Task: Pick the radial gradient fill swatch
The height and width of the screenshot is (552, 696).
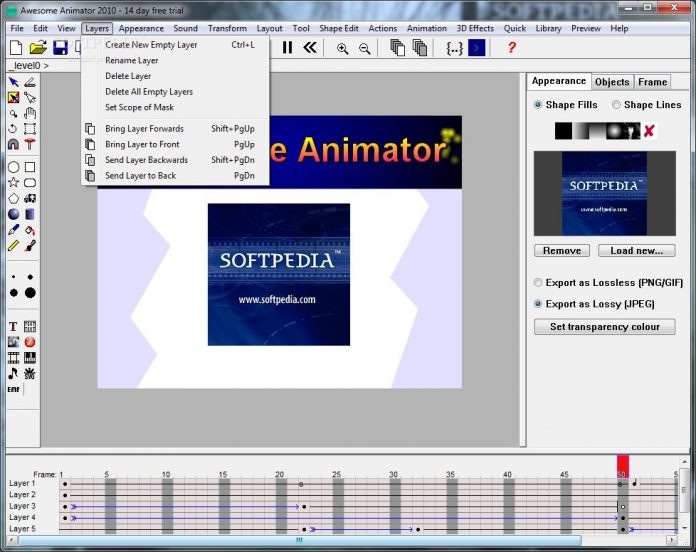Action: [615, 131]
